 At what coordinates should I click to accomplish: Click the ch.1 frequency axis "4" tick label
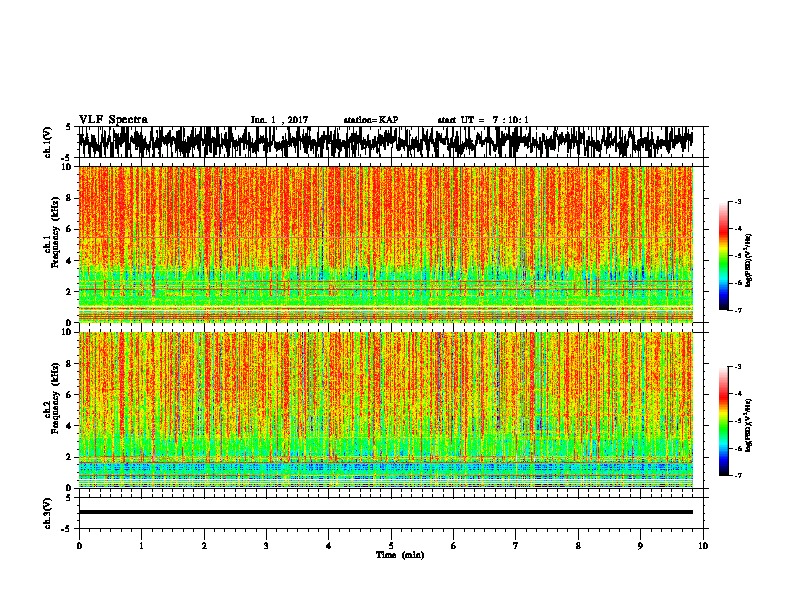pos(70,261)
